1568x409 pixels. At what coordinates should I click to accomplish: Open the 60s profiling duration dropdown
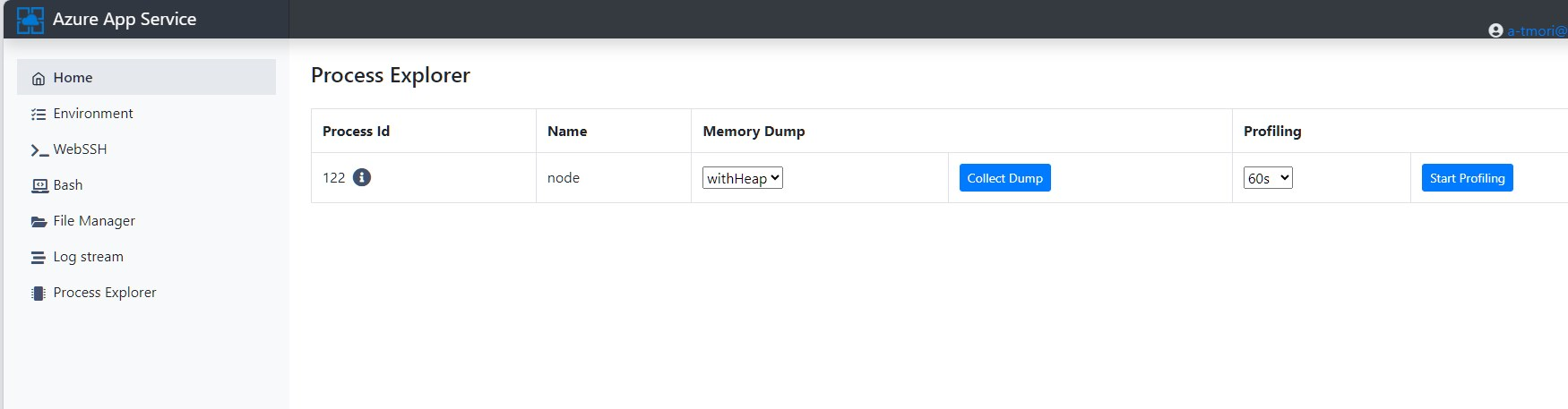1268,178
